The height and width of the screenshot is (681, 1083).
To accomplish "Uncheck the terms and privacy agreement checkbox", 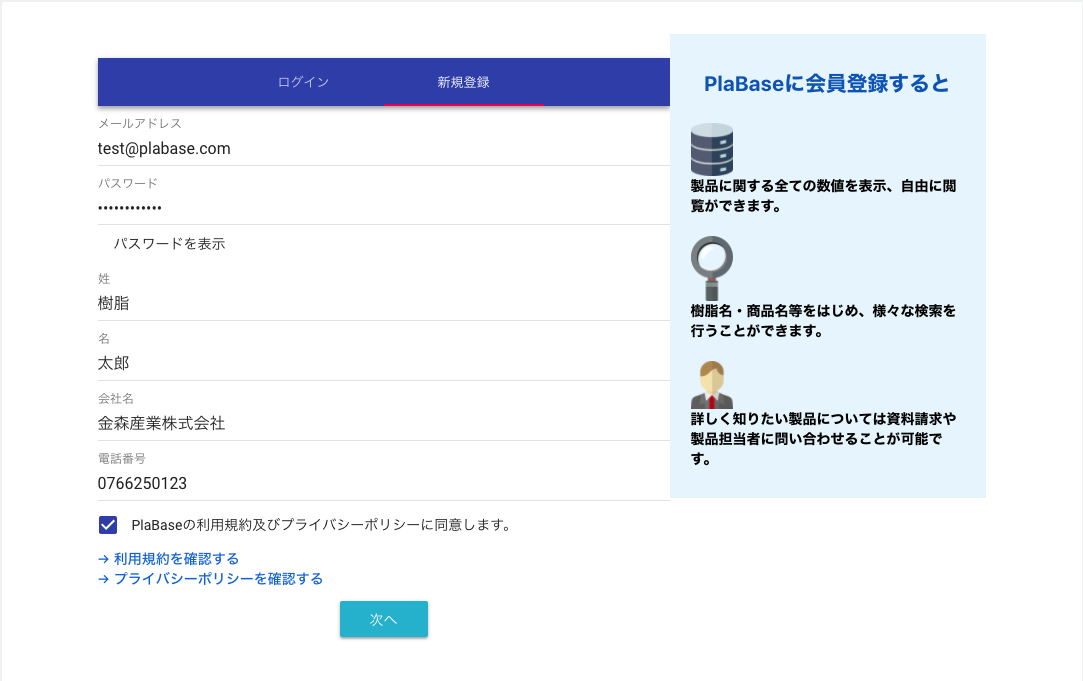I will point(109,525).
